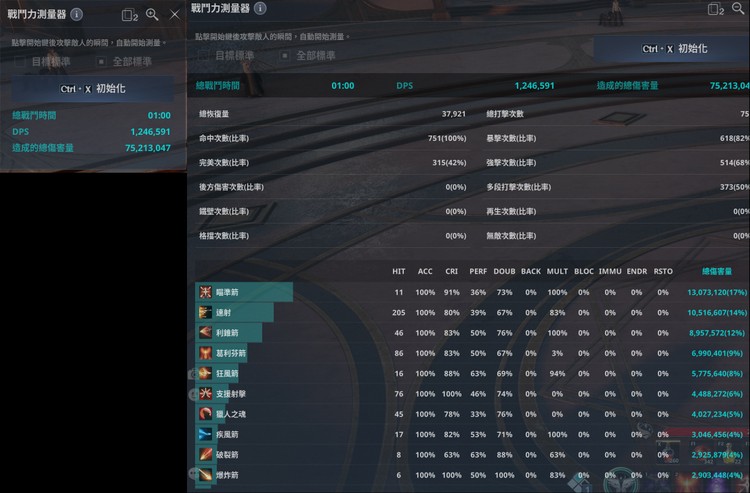Click the 疾風箭 skill icon
This screenshot has width=750, height=493.
(x=206, y=434)
